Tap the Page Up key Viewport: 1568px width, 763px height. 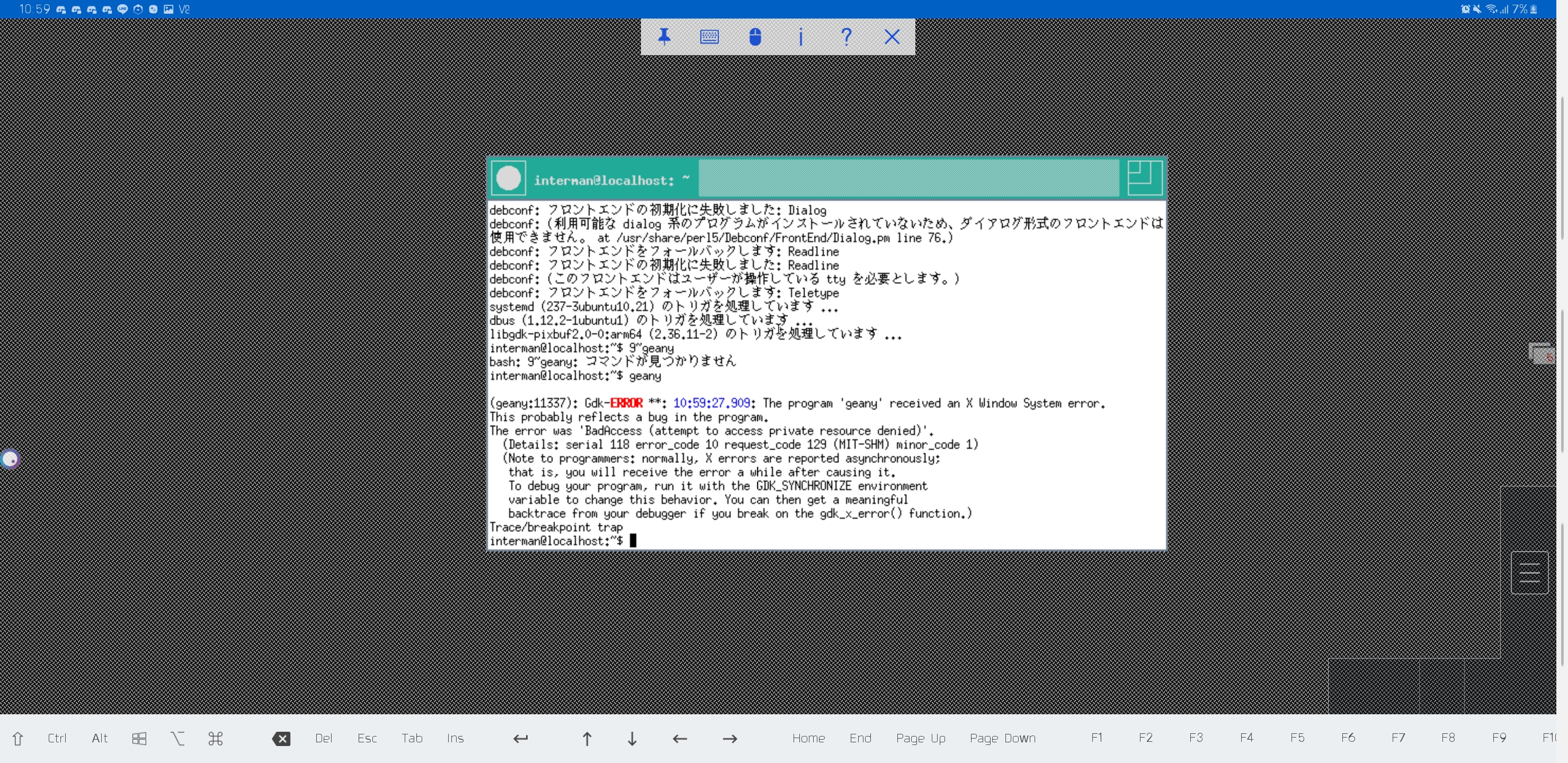point(920,739)
